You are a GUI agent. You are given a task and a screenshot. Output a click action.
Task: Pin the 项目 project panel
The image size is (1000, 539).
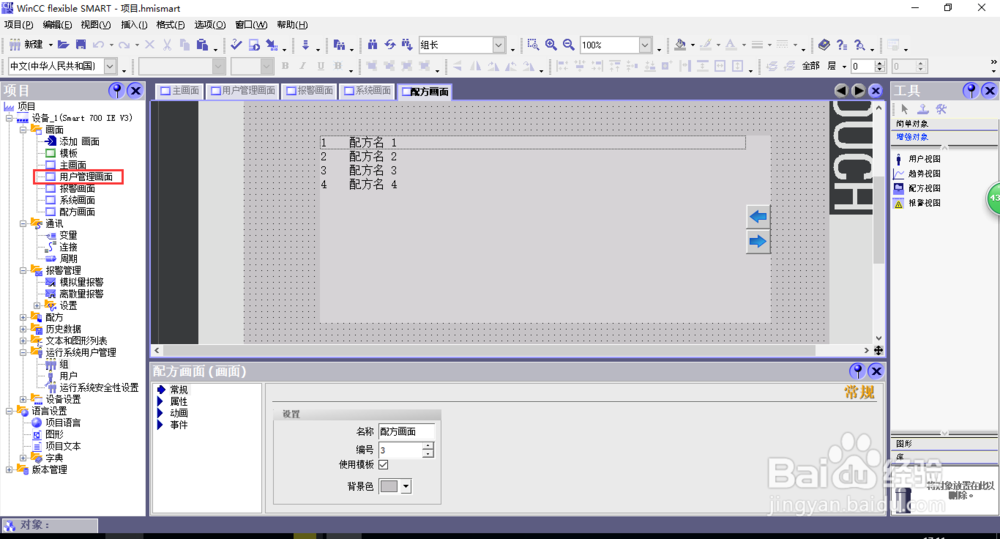coord(116,91)
